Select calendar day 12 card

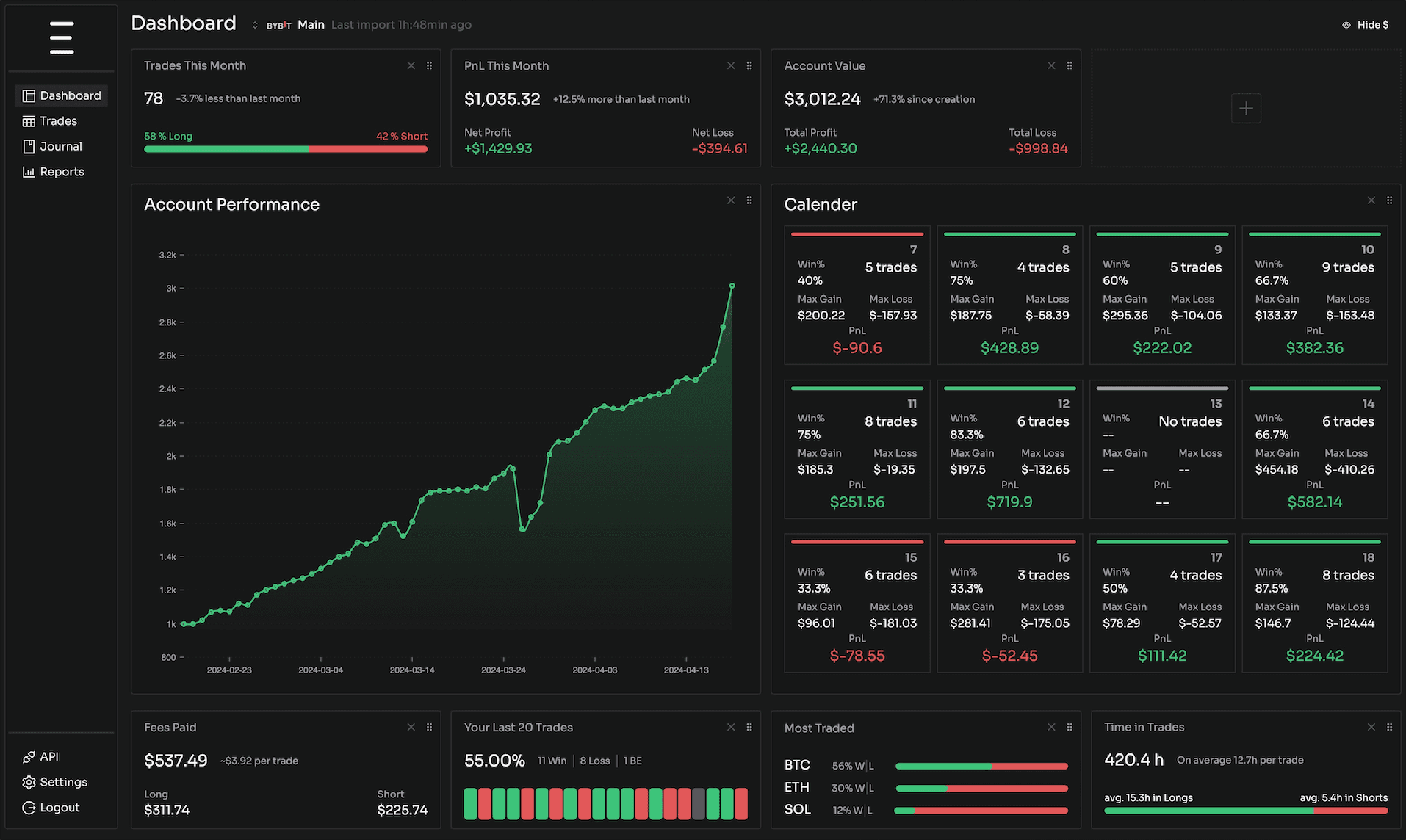point(1009,449)
